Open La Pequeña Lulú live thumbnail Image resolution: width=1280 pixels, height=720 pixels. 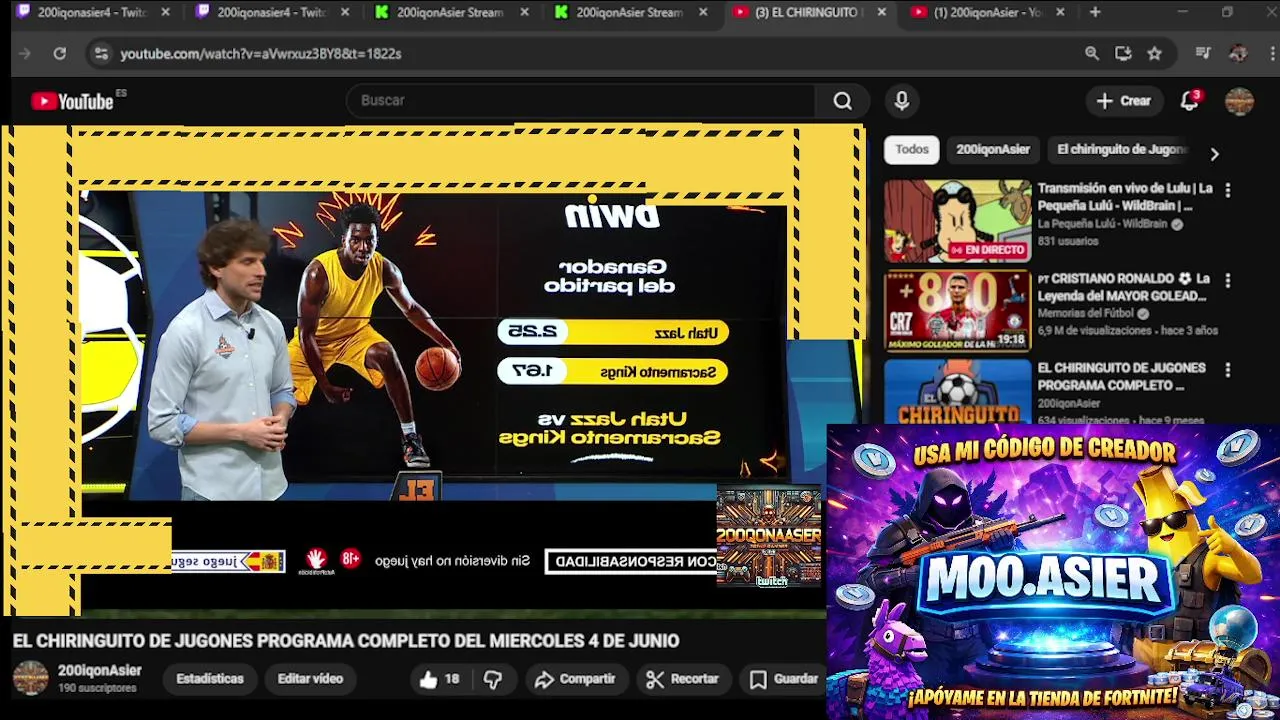tap(957, 221)
